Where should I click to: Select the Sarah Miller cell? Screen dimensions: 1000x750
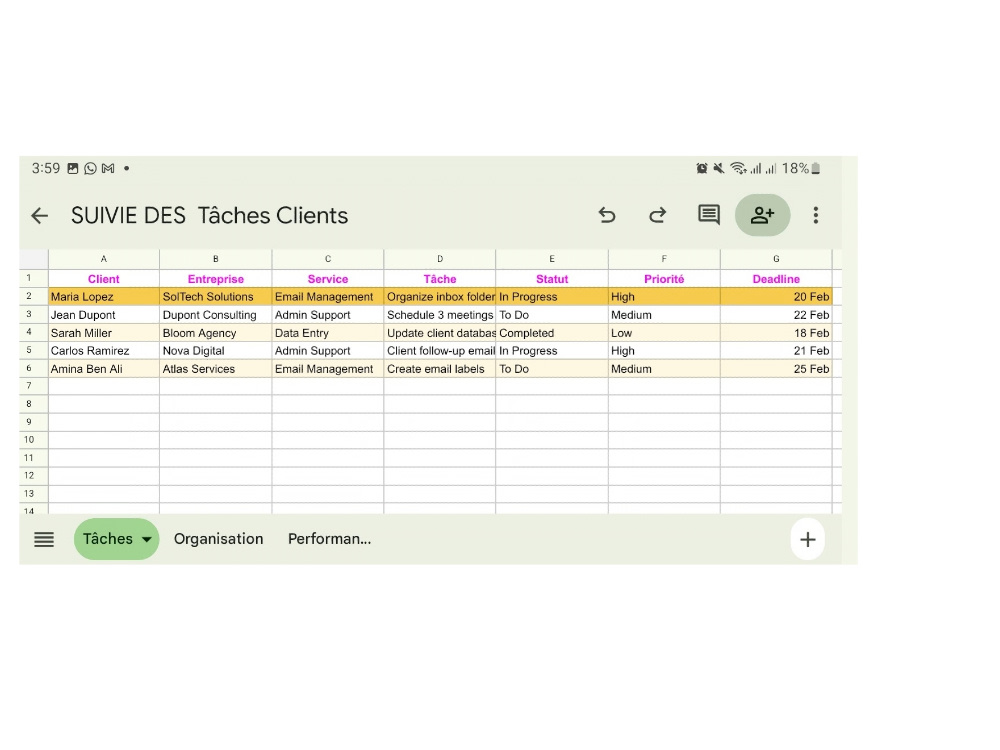coord(104,333)
